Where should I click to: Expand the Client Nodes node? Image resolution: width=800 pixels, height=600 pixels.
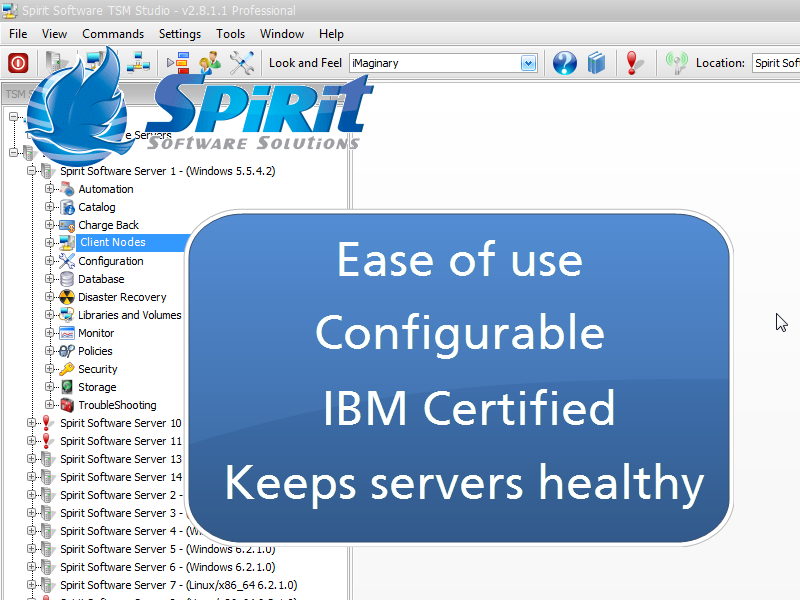(49, 242)
